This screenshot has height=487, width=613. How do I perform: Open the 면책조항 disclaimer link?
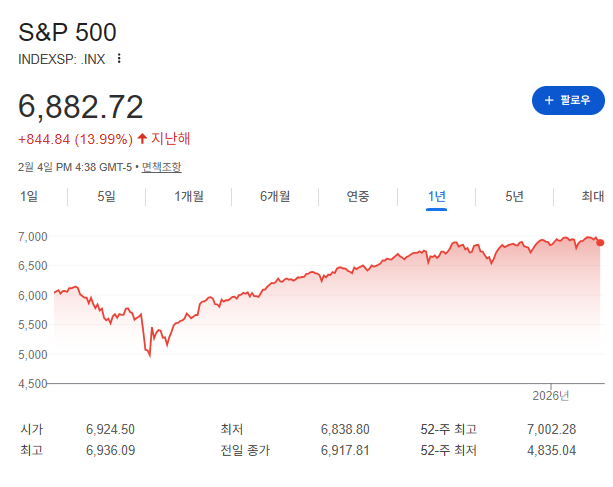[x=161, y=167]
